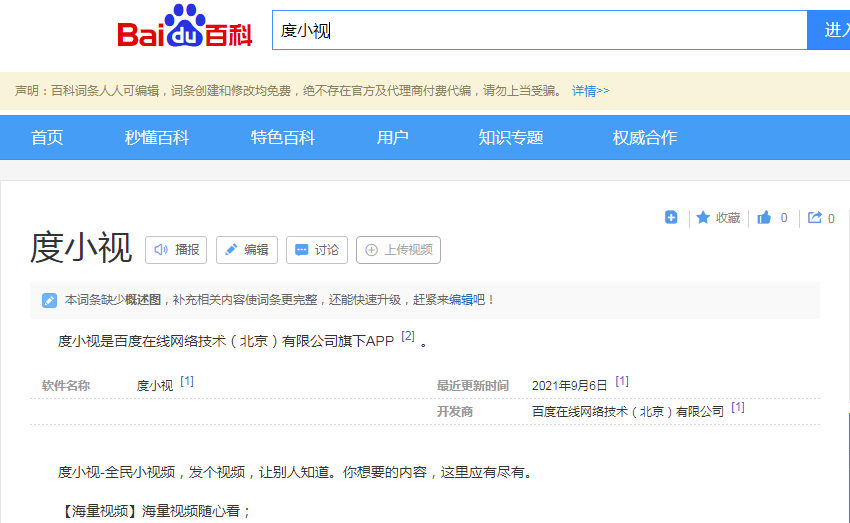This screenshot has height=523, width=850.
Task: Open the 用户 navigation menu
Action: coord(392,138)
